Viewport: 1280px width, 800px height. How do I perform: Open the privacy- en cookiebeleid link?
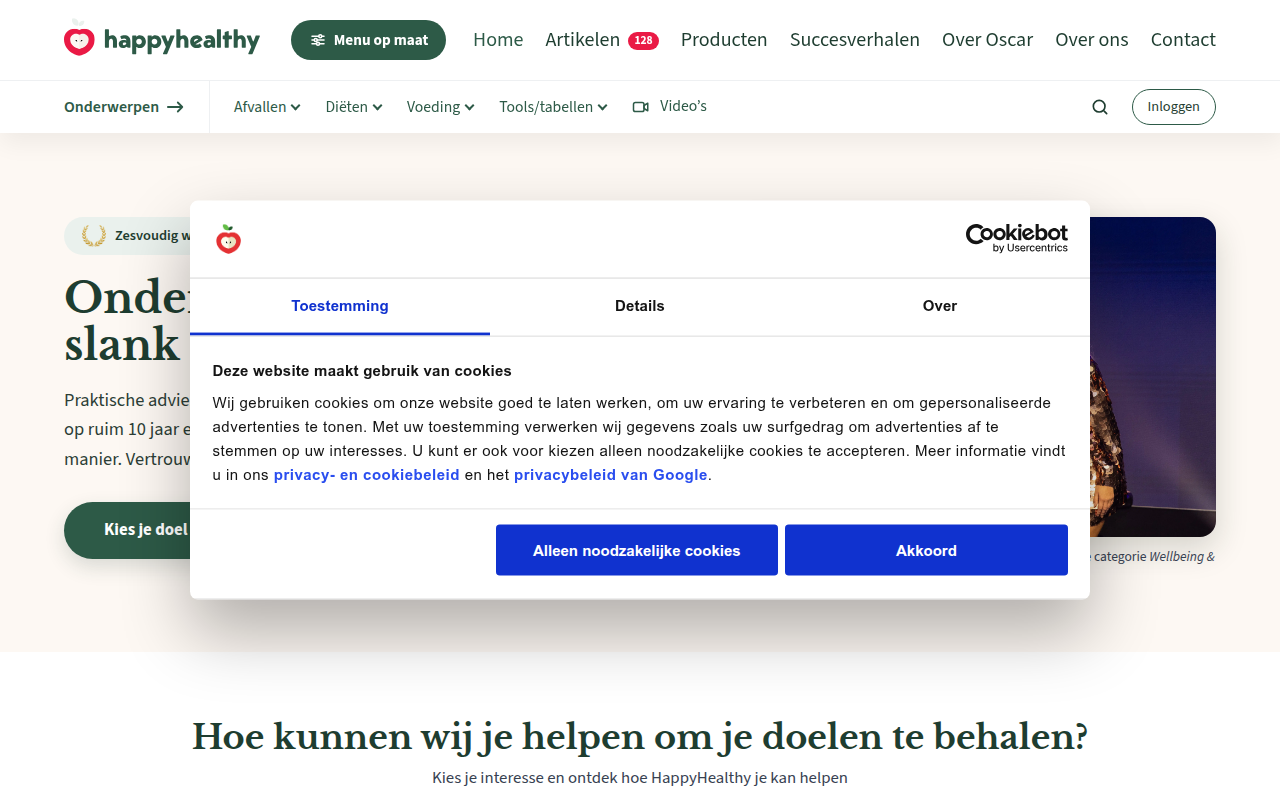tap(367, 475)
